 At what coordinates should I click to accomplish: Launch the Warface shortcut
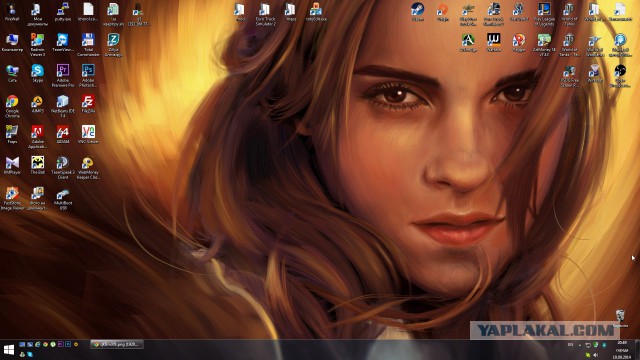pos(493,42)
